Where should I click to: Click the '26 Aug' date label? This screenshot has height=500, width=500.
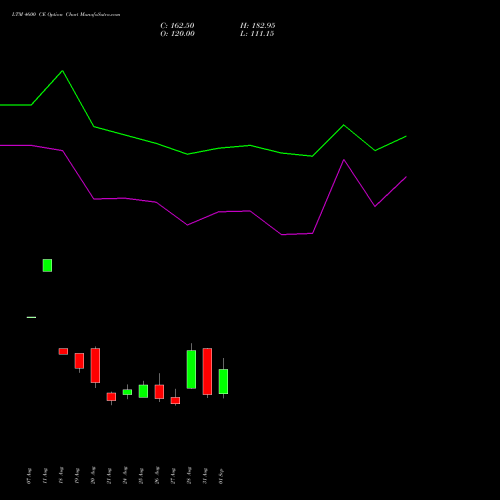pos(157,475)
